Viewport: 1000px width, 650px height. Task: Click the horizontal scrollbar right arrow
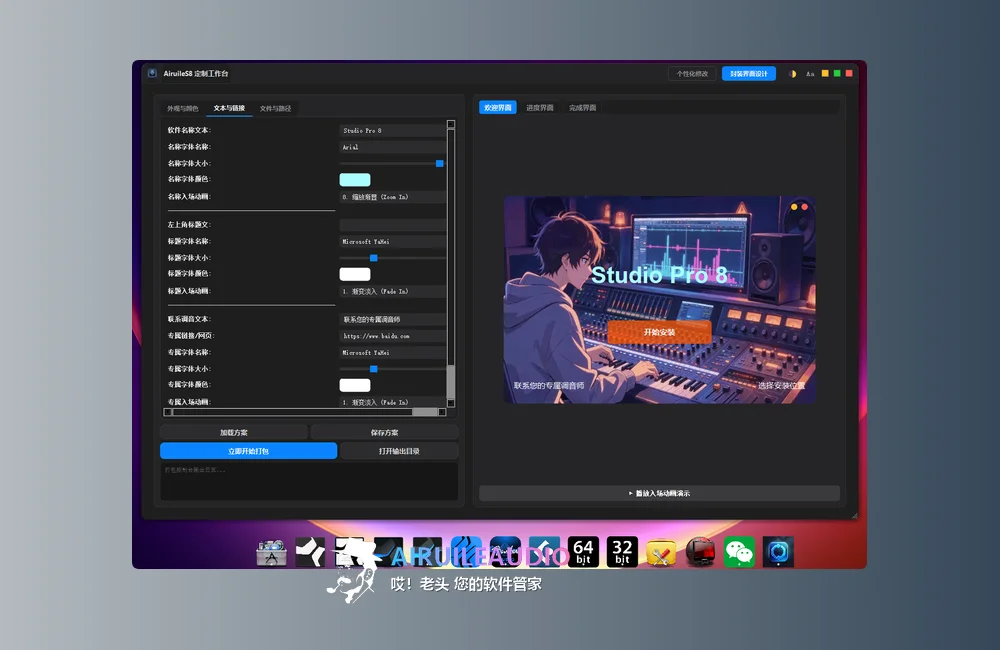pos(442,412)
